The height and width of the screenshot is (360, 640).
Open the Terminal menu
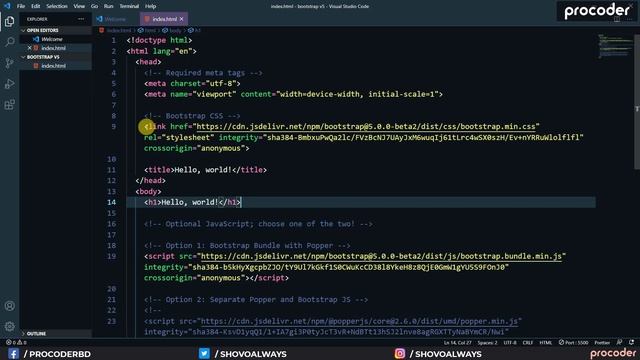tap(129, 6)
